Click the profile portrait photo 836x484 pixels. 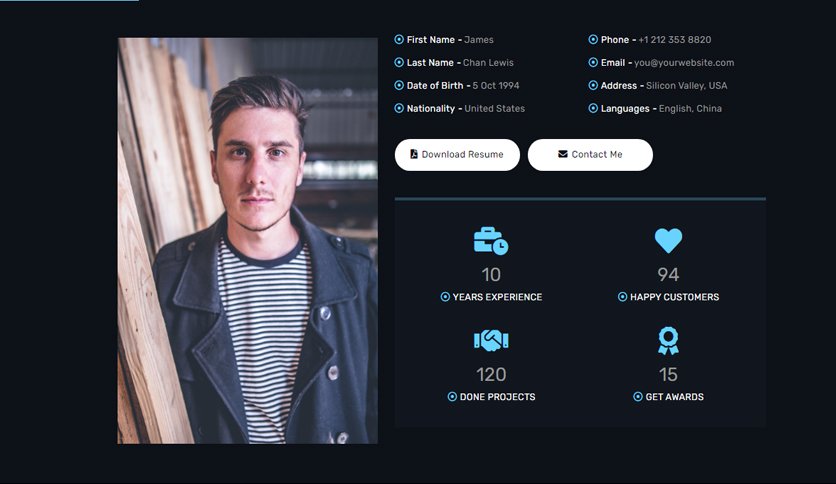click(248, 240)
